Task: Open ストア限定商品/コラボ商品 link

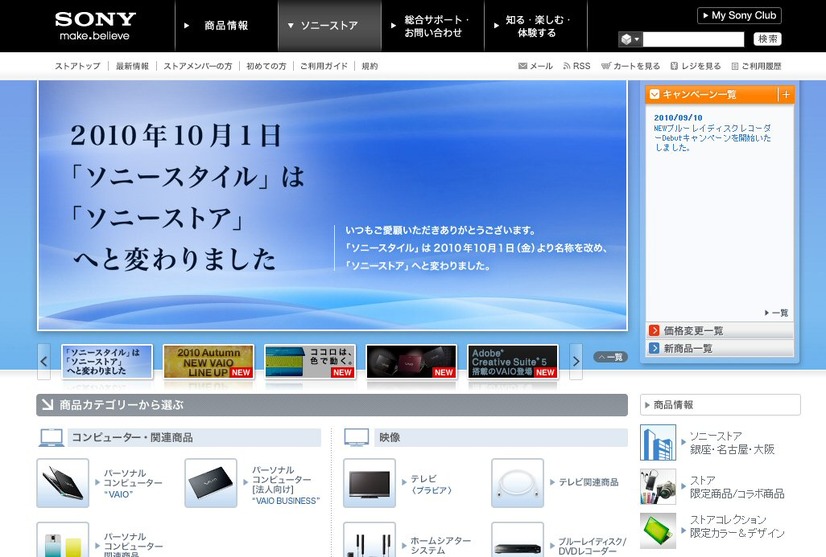Action: (x=737, y=487)
